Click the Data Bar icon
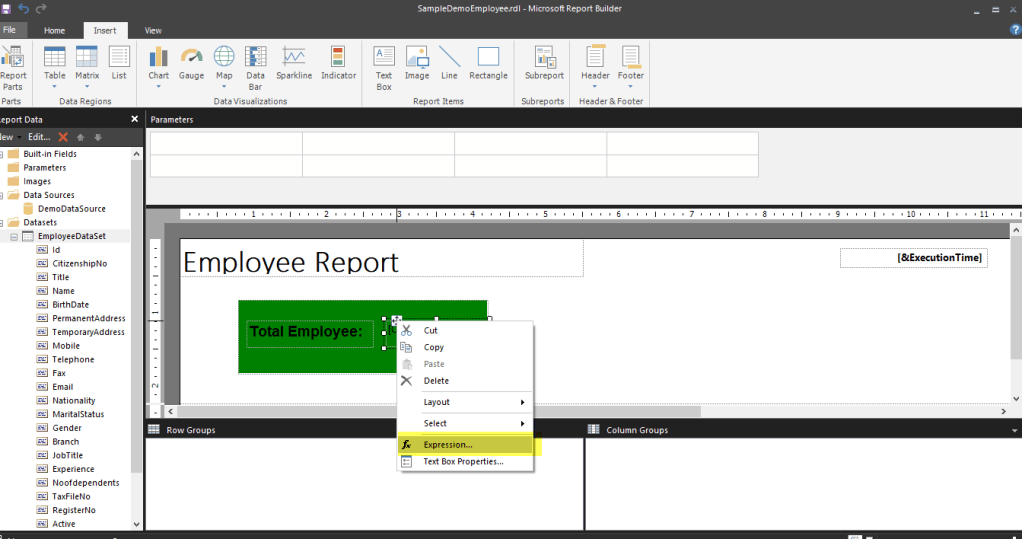 pos(255,65)
